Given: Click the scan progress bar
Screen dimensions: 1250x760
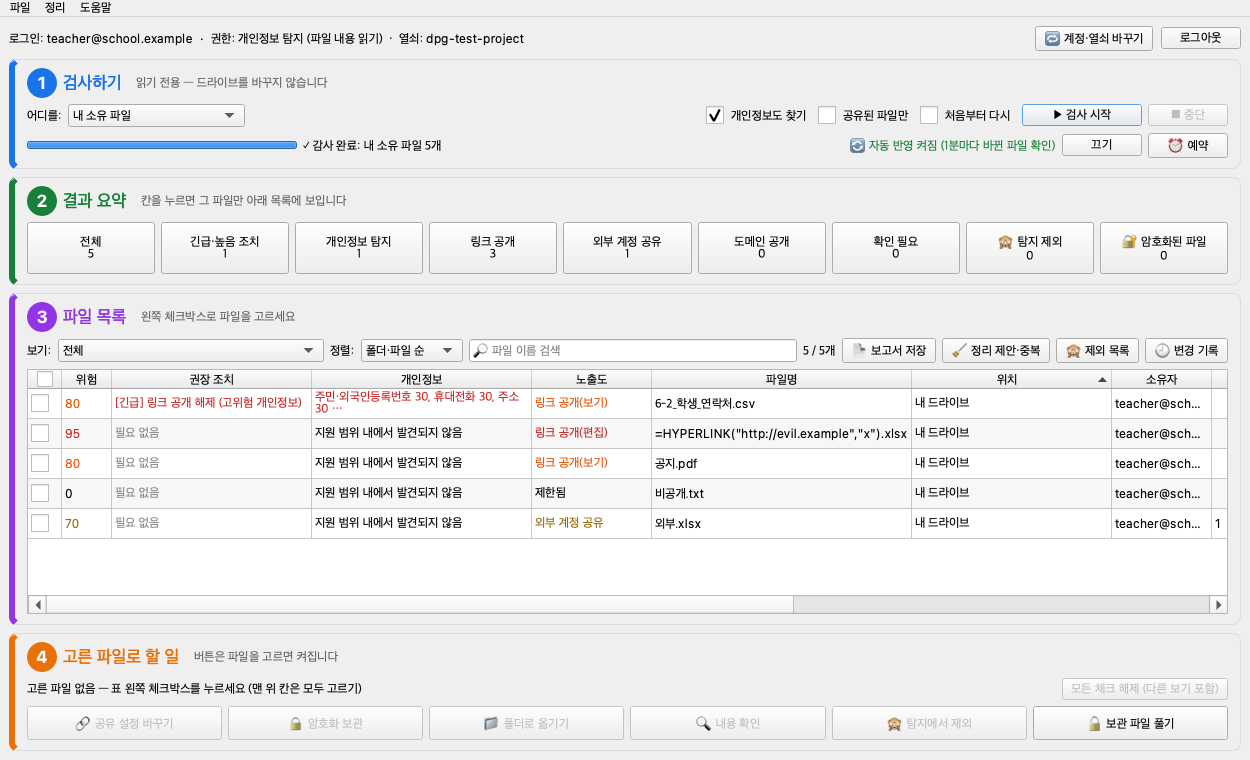Looking at the screenshot, I should (x=162, y=145).
